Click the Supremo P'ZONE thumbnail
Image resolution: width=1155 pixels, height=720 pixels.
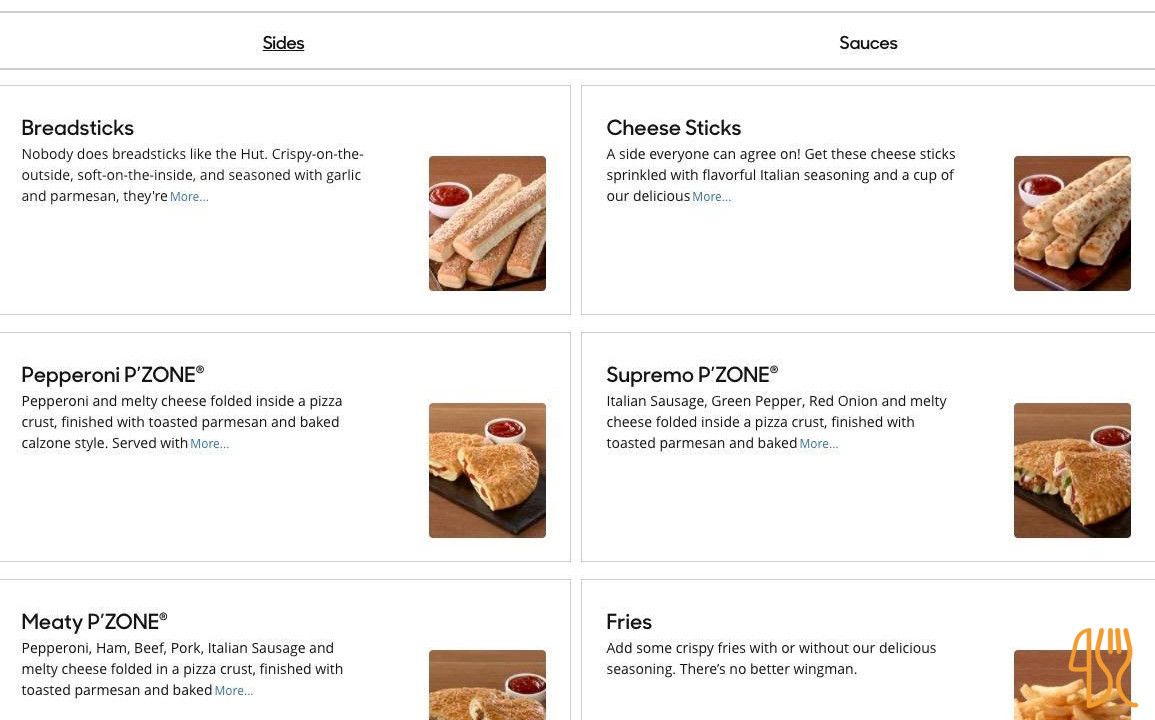pyautogui.click(x=1072, y=469)
